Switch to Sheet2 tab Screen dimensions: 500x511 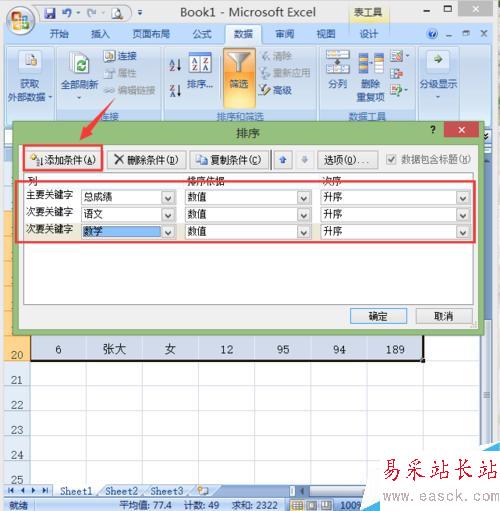[121, 491]
